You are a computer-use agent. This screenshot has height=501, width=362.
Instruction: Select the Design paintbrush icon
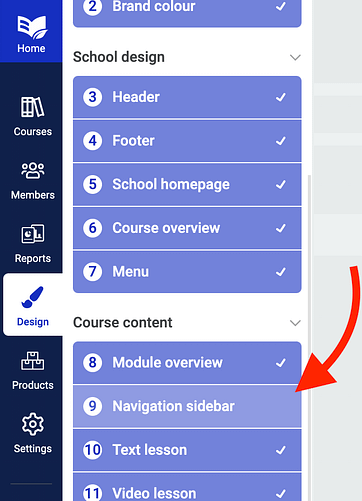click(x=32, y=297)
